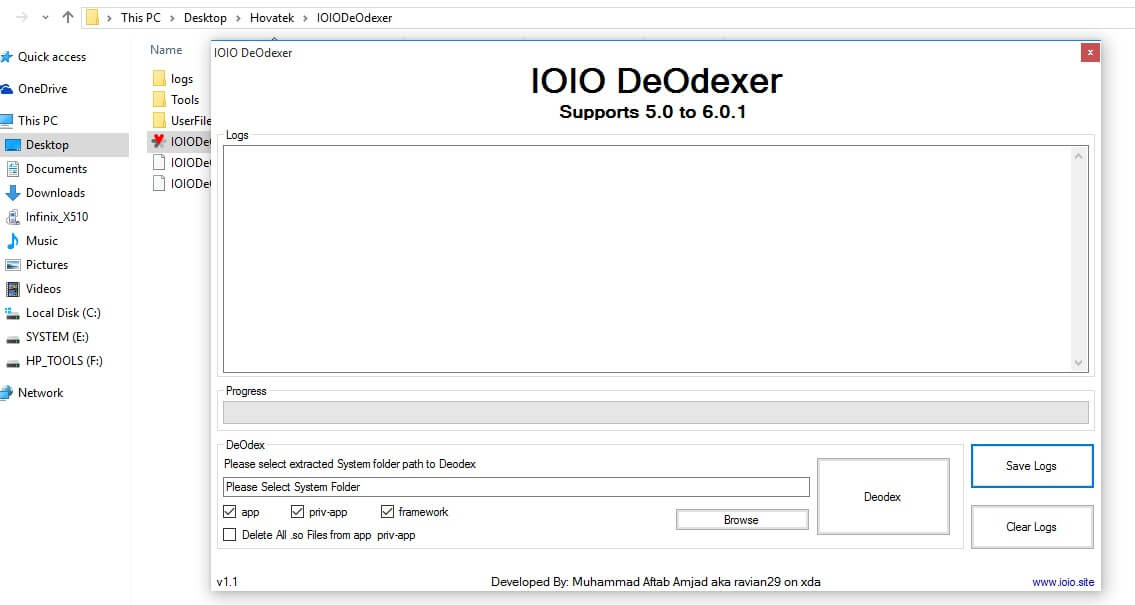Clear the logs with Clear Logs
1135x605 pixels.
click(x=1031, y=527)
